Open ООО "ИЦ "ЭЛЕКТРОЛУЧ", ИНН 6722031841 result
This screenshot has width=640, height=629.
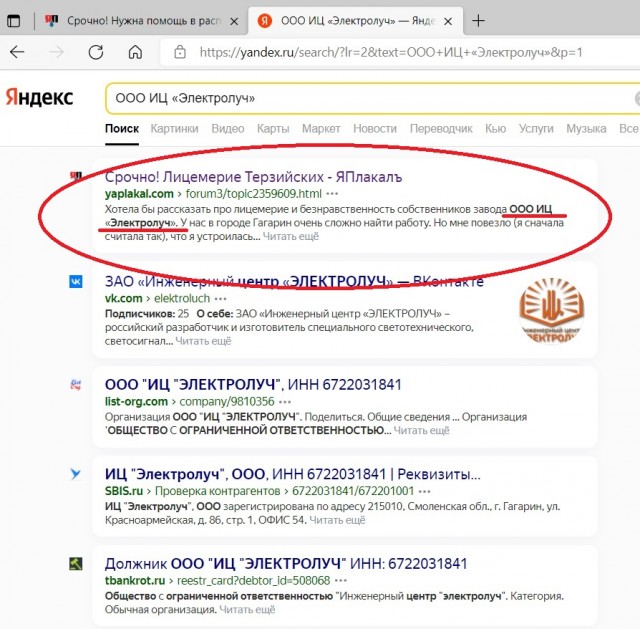pyautogui.click(x=253, y=385)
